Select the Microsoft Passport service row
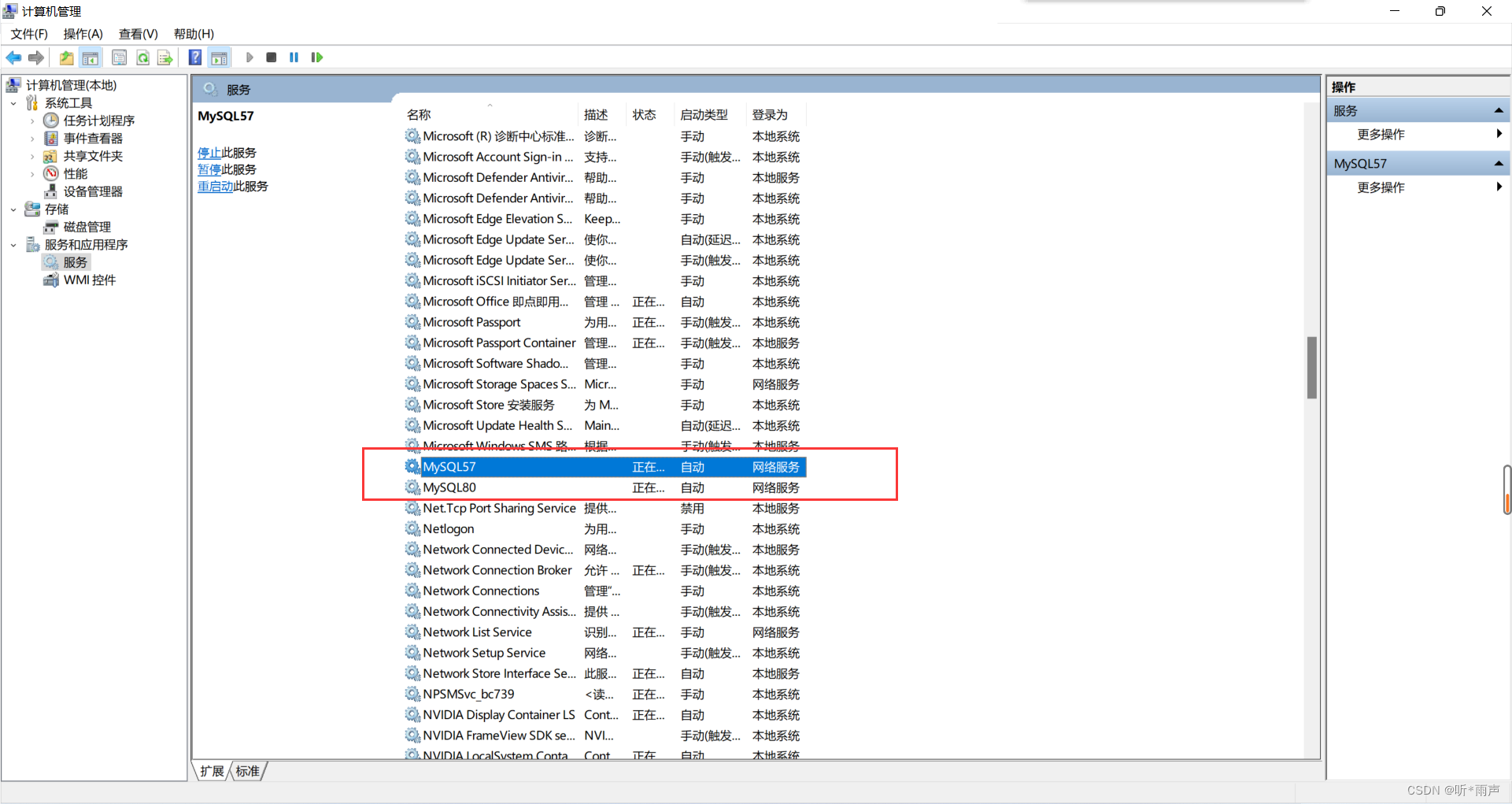1512x804 pixels. [604, 323]
